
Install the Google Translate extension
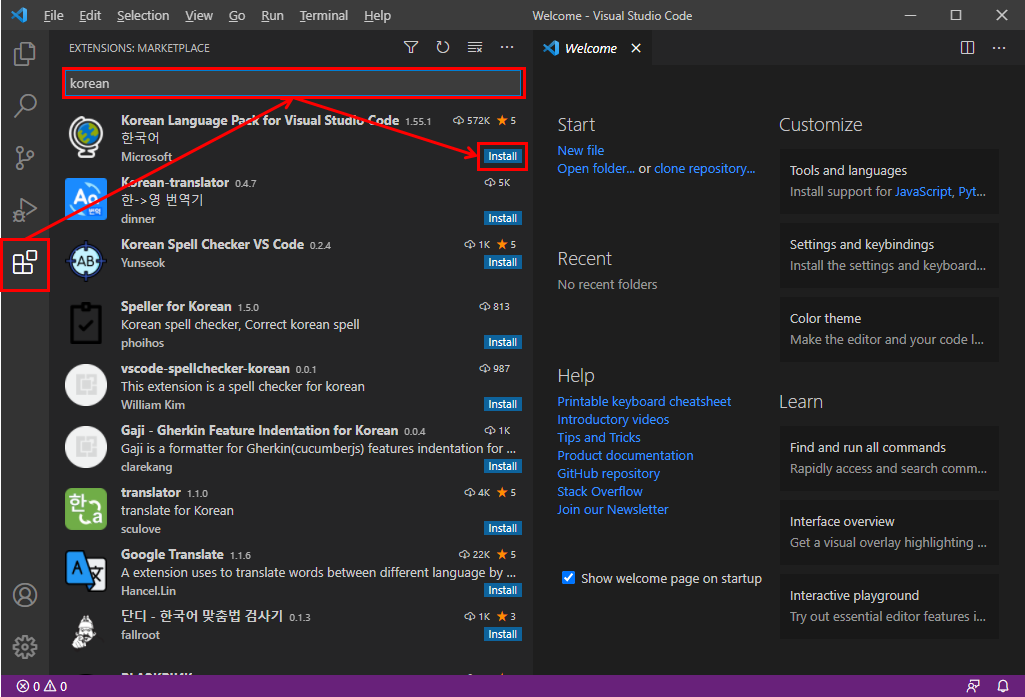point(502,590)
